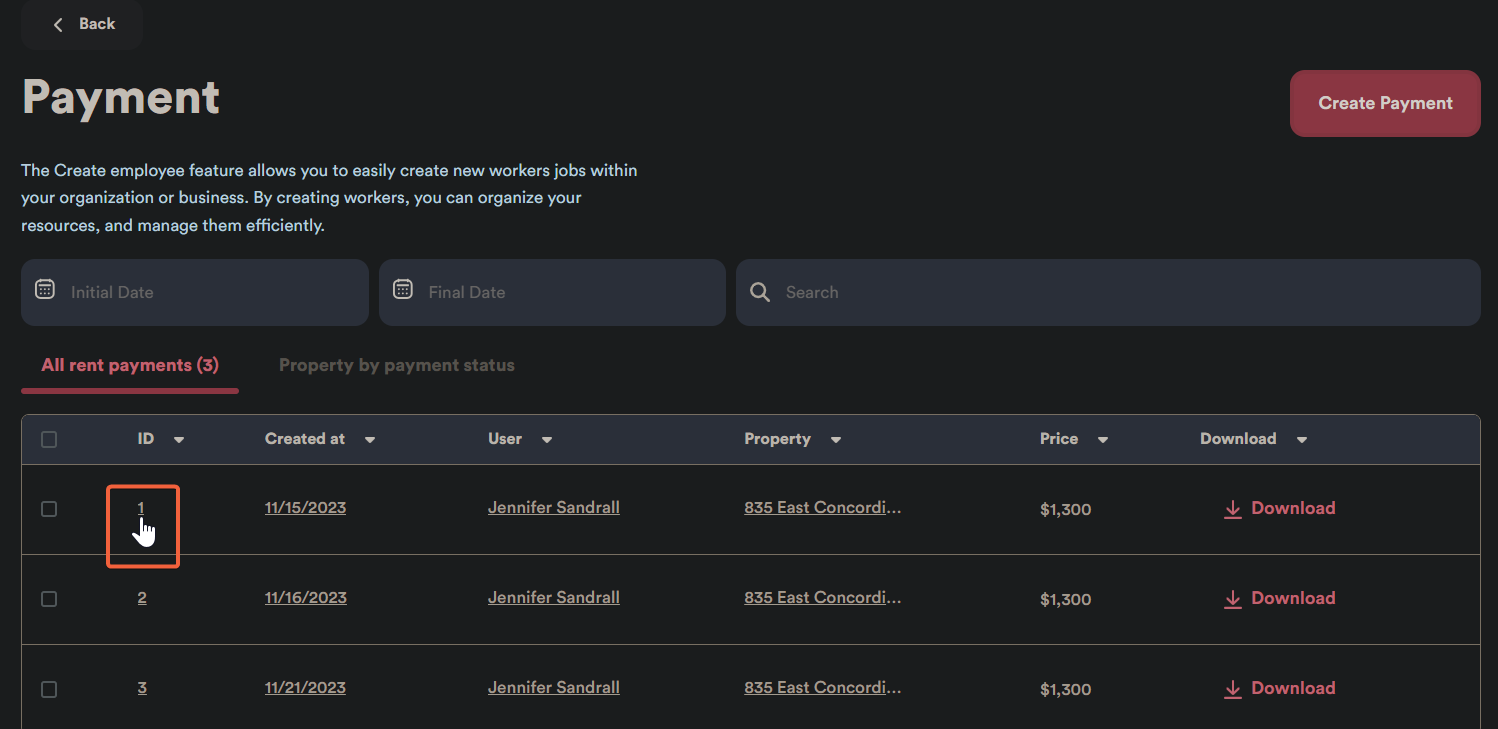1498x729 pixels.
Task: Toggle the select-all checkbox in table header
Action: coord(49,439)
